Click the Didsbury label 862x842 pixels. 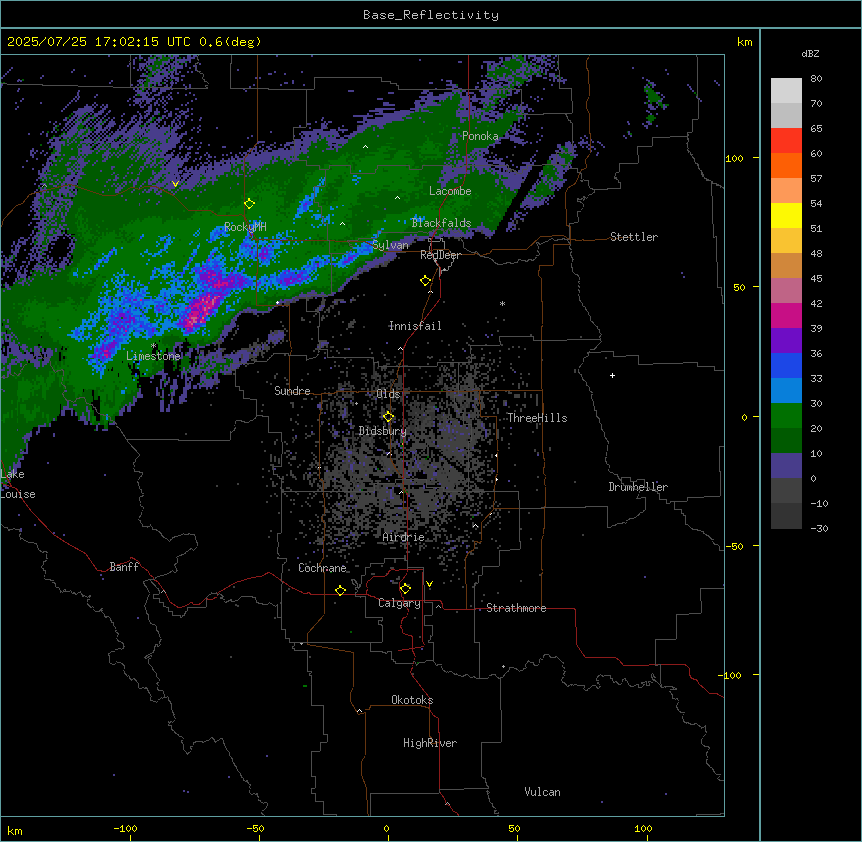383,431
